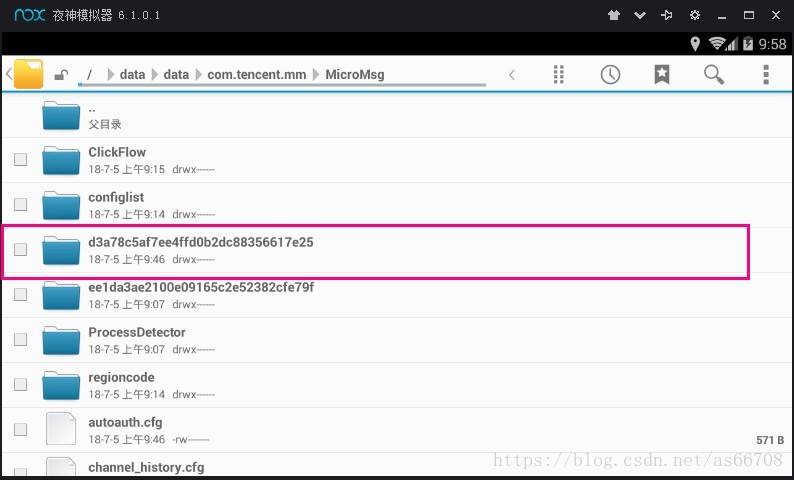Click the MicroMsg breadcrumb segment
Screen dimensions: 794x480
pos(354,74)
